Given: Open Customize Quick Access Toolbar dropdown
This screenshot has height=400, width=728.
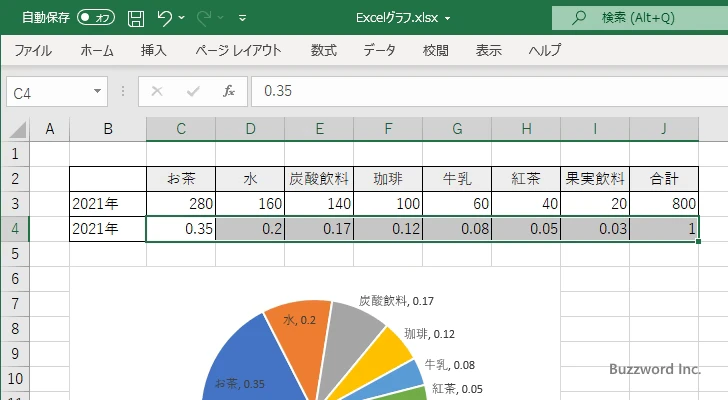Looking at the screenshot, I should click(242, 18).
